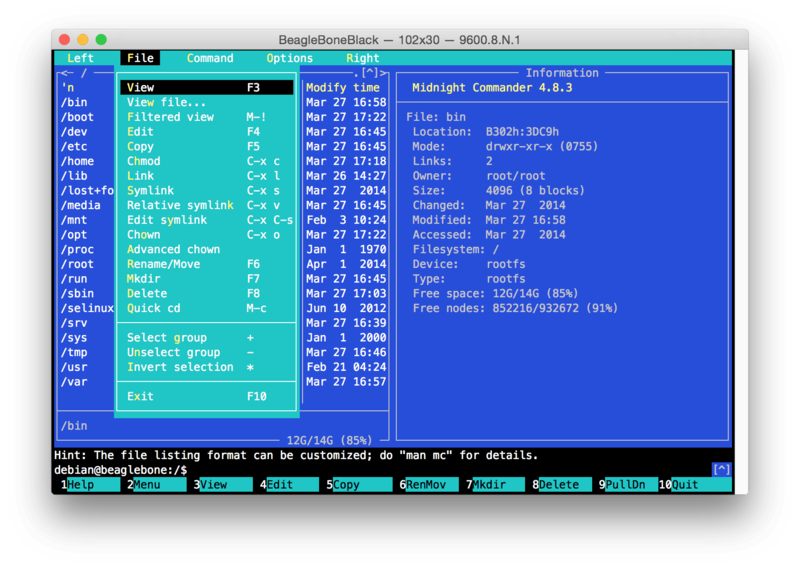Click the PullDn function key button
Image resolution: width=800 pixels, height=568 pixels.
(x=630, y=485)
